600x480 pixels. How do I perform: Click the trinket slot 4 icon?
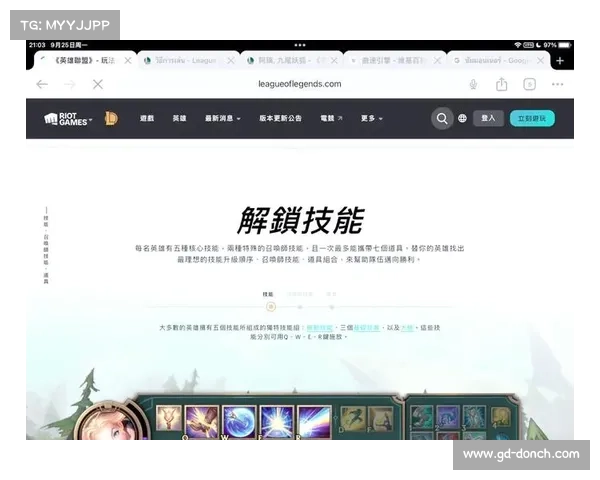pos(501,416)
